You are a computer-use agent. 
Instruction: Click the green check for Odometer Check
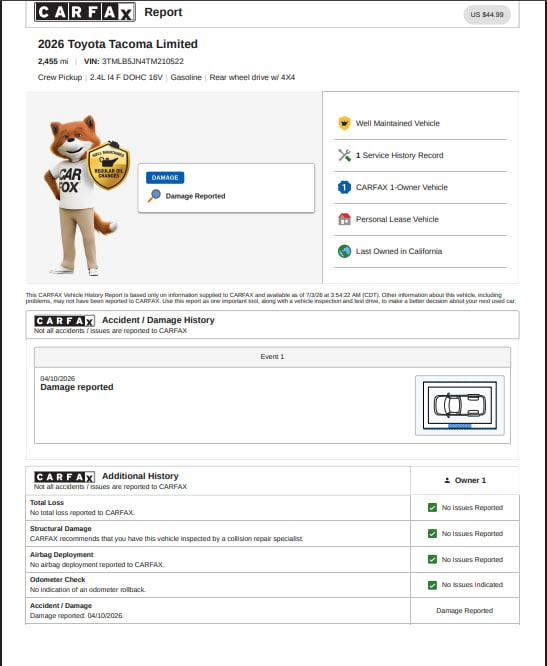pos(432,585)
